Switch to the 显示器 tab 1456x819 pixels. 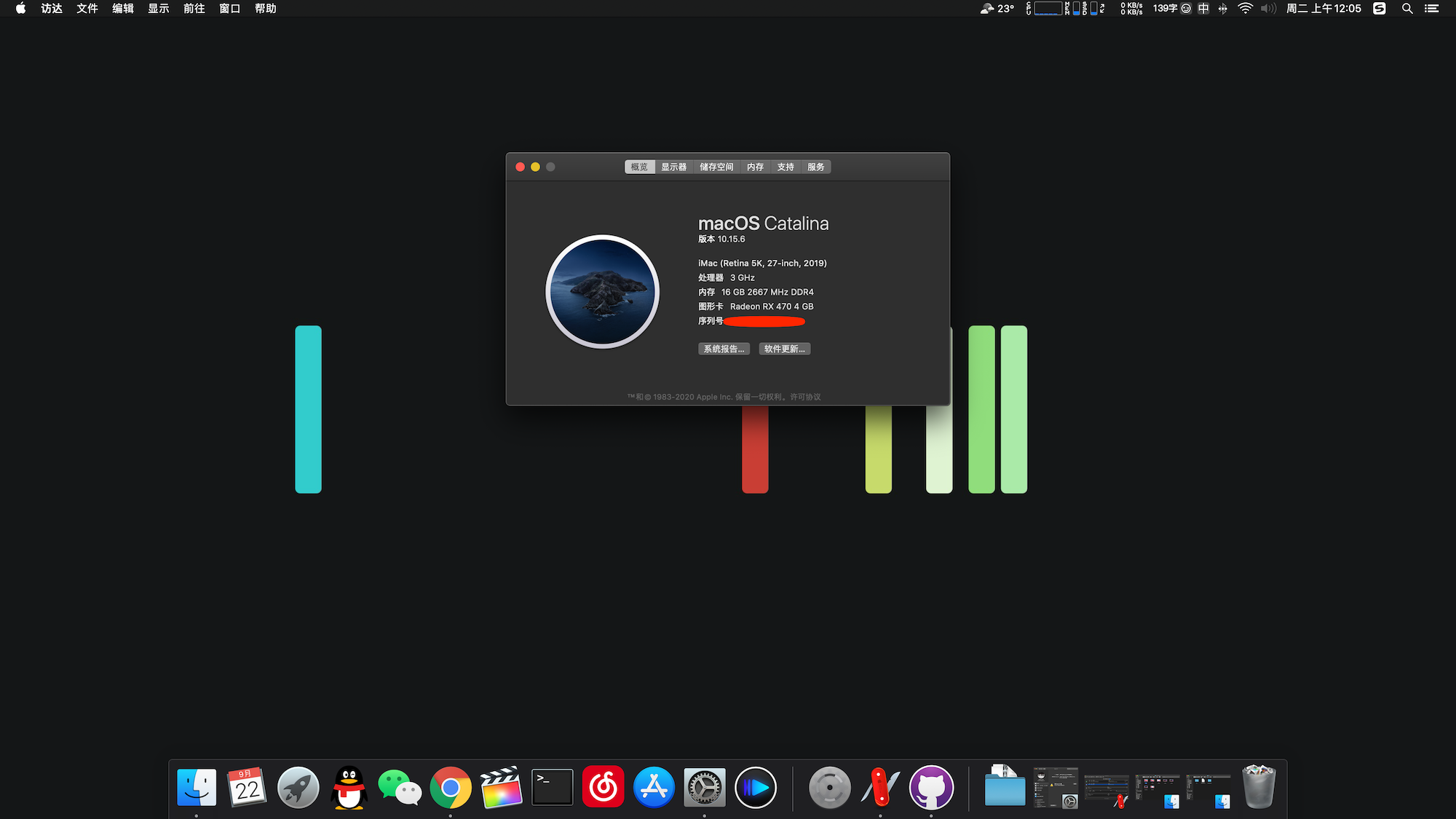(x=673, y=167)
